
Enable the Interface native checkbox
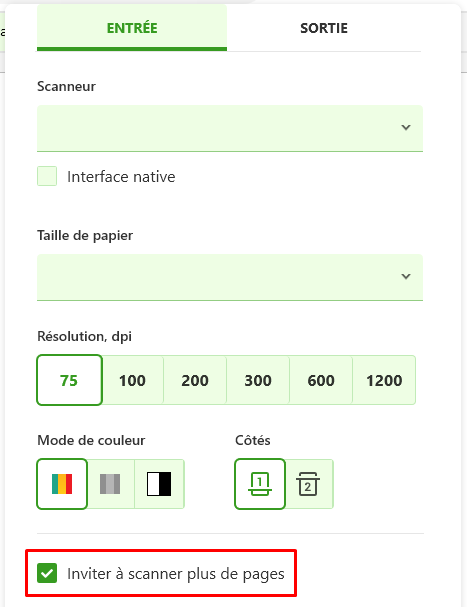coord(47,176)
